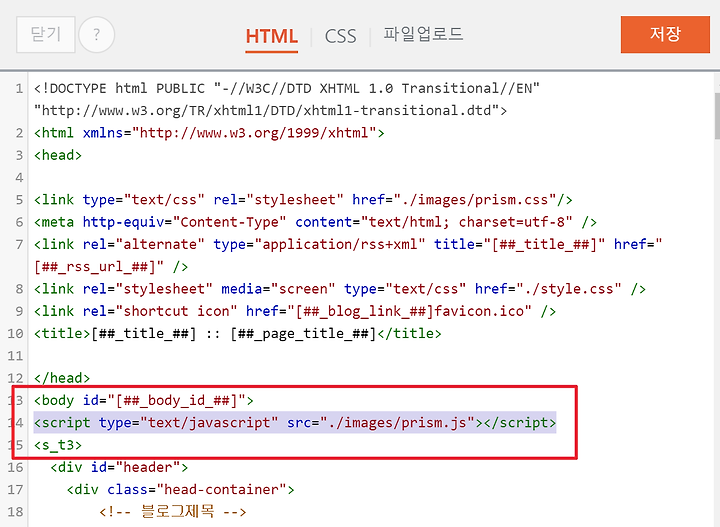Click the style.css stylesheet line
720x527 pixels.
click(x=340, y=289)
